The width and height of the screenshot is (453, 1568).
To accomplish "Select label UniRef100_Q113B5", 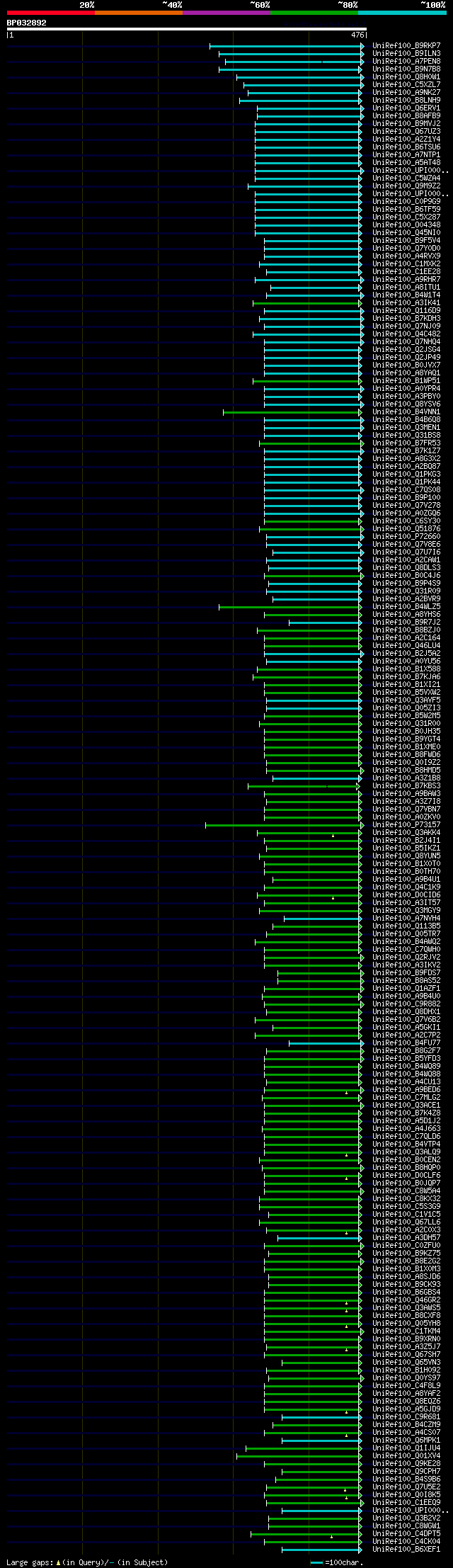I will point(406,926).
